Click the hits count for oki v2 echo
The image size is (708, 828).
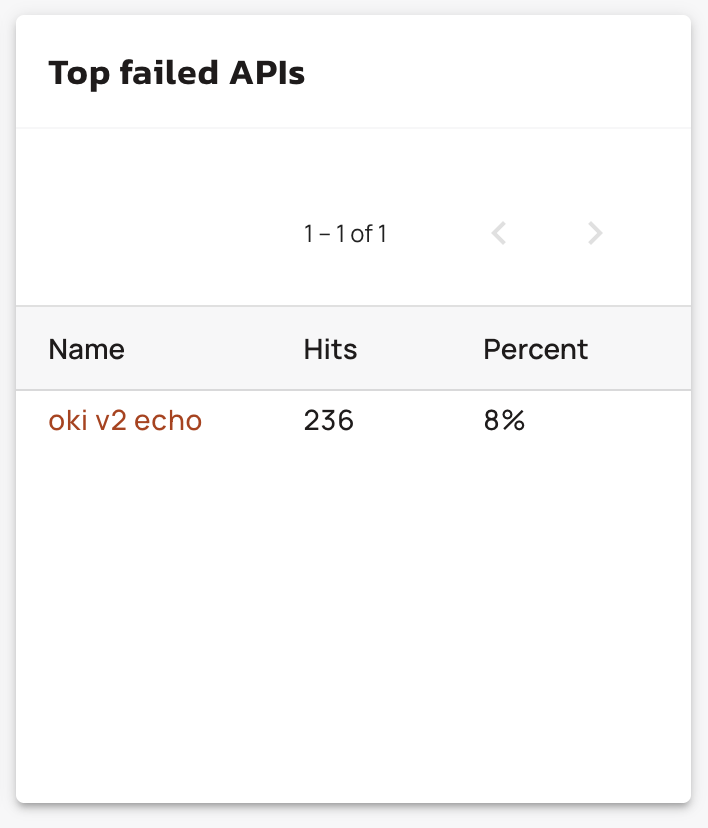coord(329,421)
